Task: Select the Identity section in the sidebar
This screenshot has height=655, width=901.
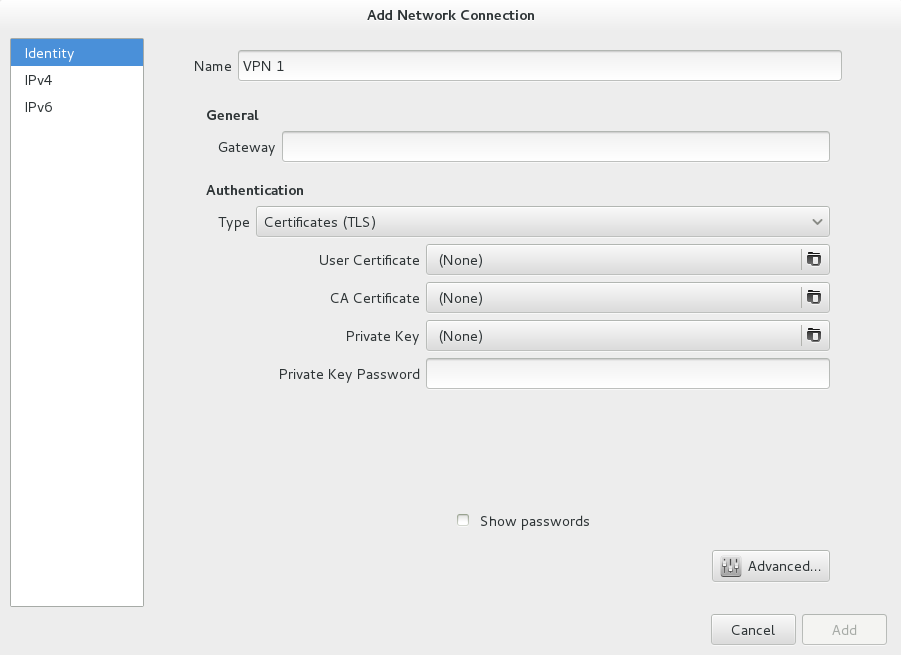Action: [77, 53]
